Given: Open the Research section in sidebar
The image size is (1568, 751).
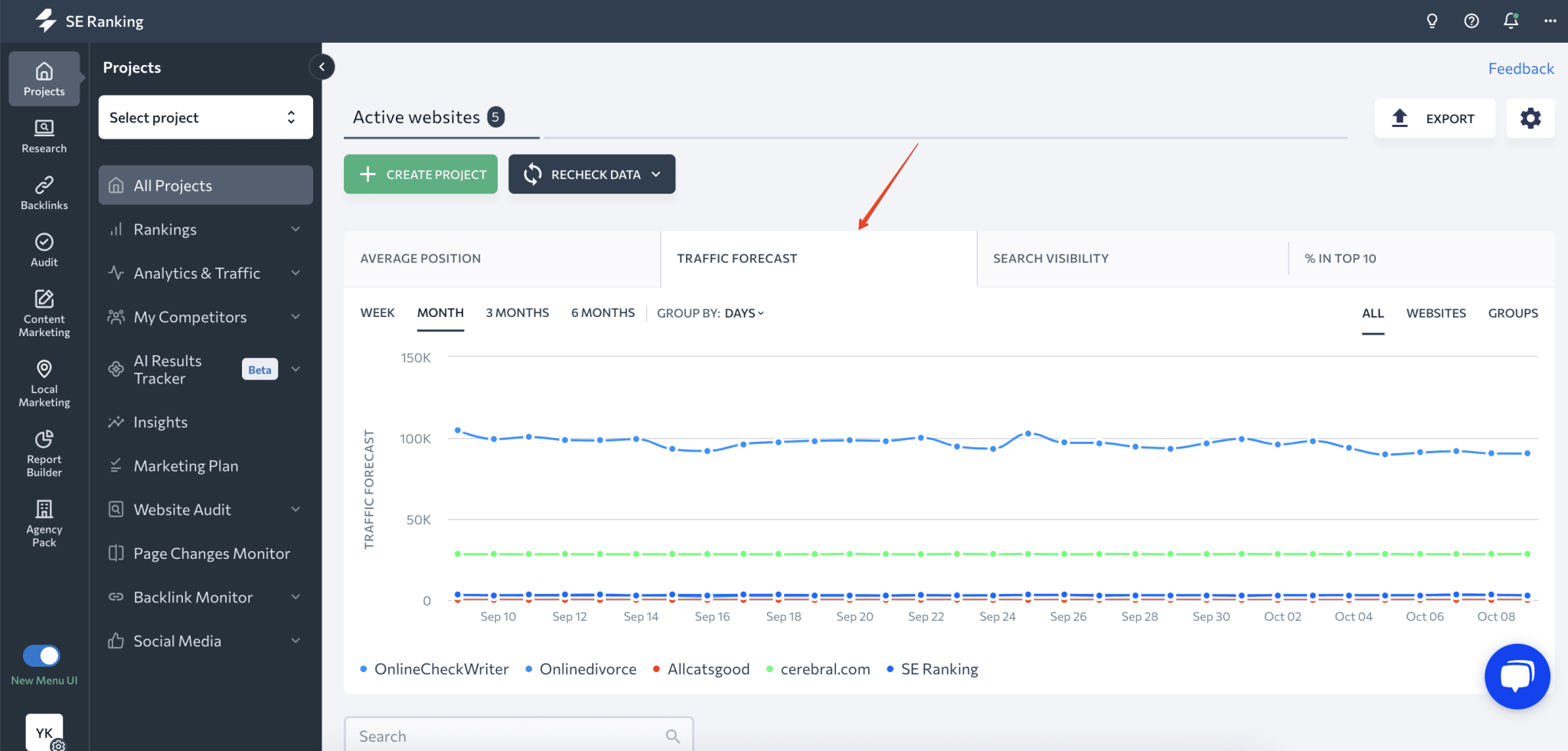Looking at the screenshot, I should [44, 136].
